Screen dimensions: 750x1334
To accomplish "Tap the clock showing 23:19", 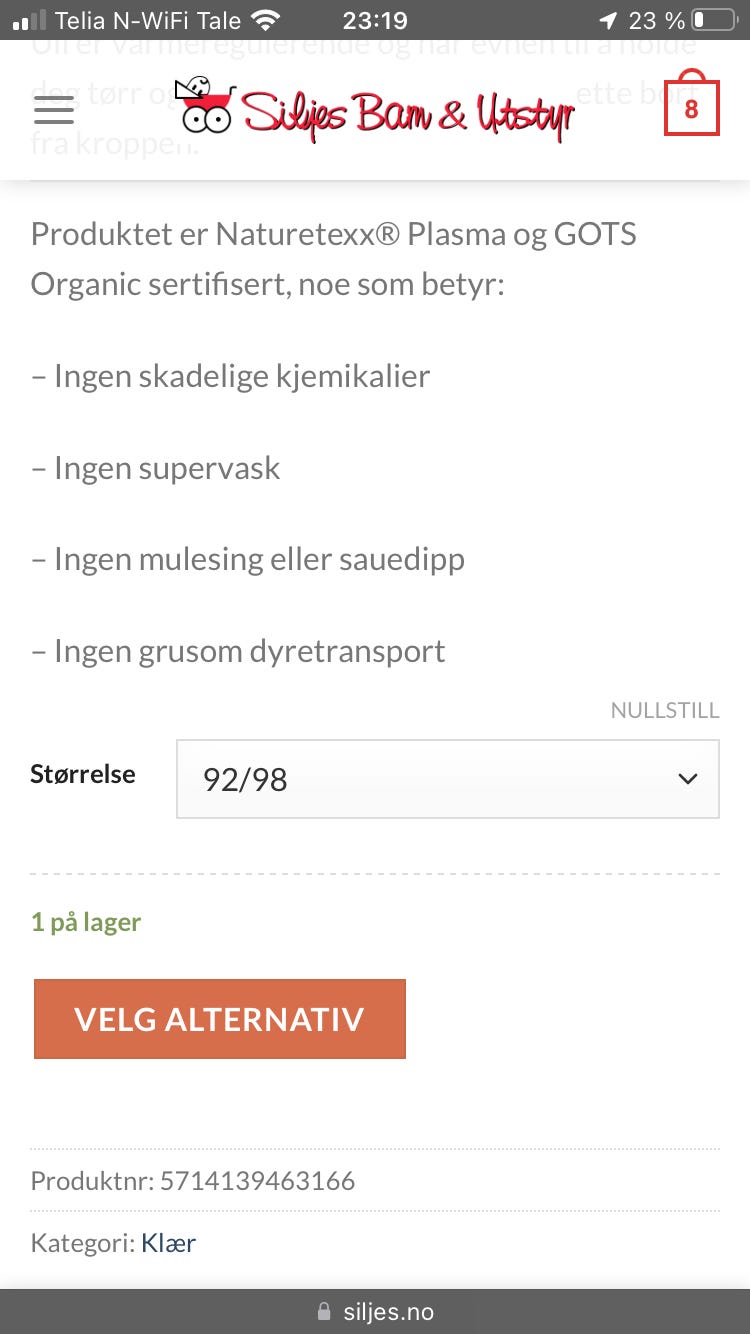I will (375, 18).
